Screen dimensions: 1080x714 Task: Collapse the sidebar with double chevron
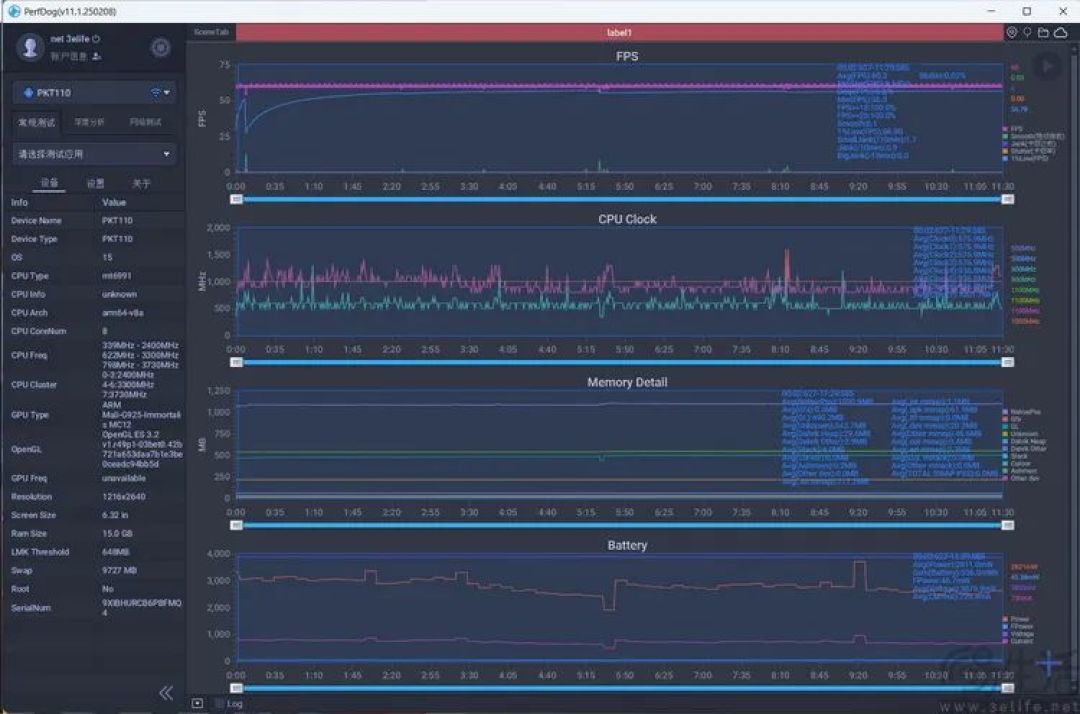click(166, 693)
